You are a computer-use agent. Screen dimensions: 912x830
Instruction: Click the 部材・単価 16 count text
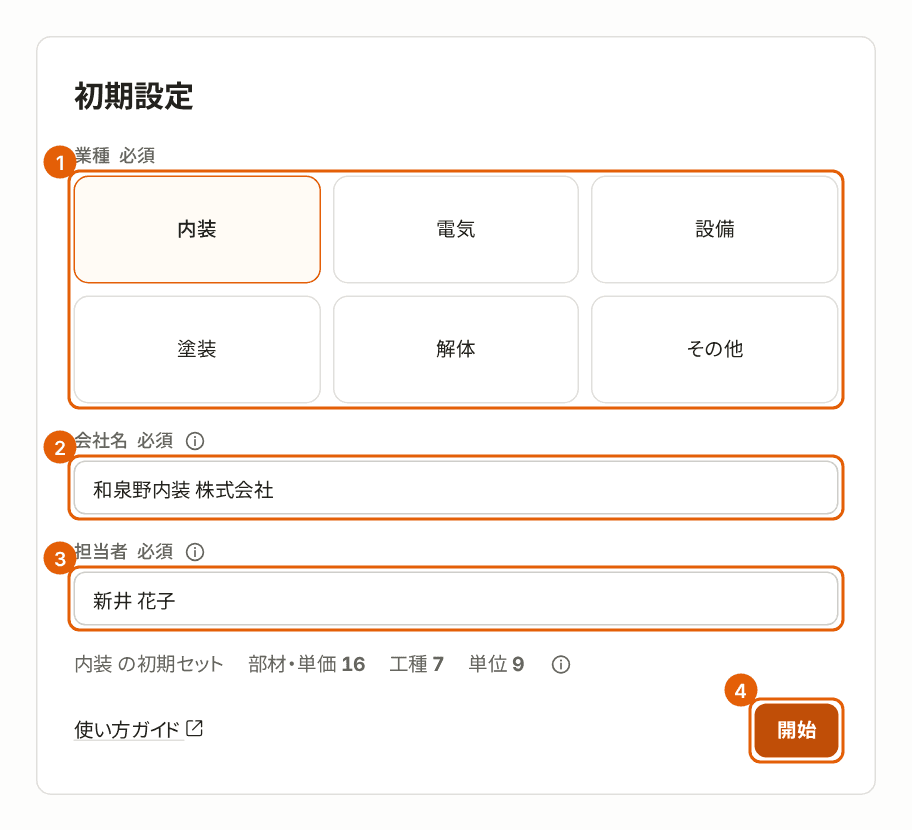[307, 664]
